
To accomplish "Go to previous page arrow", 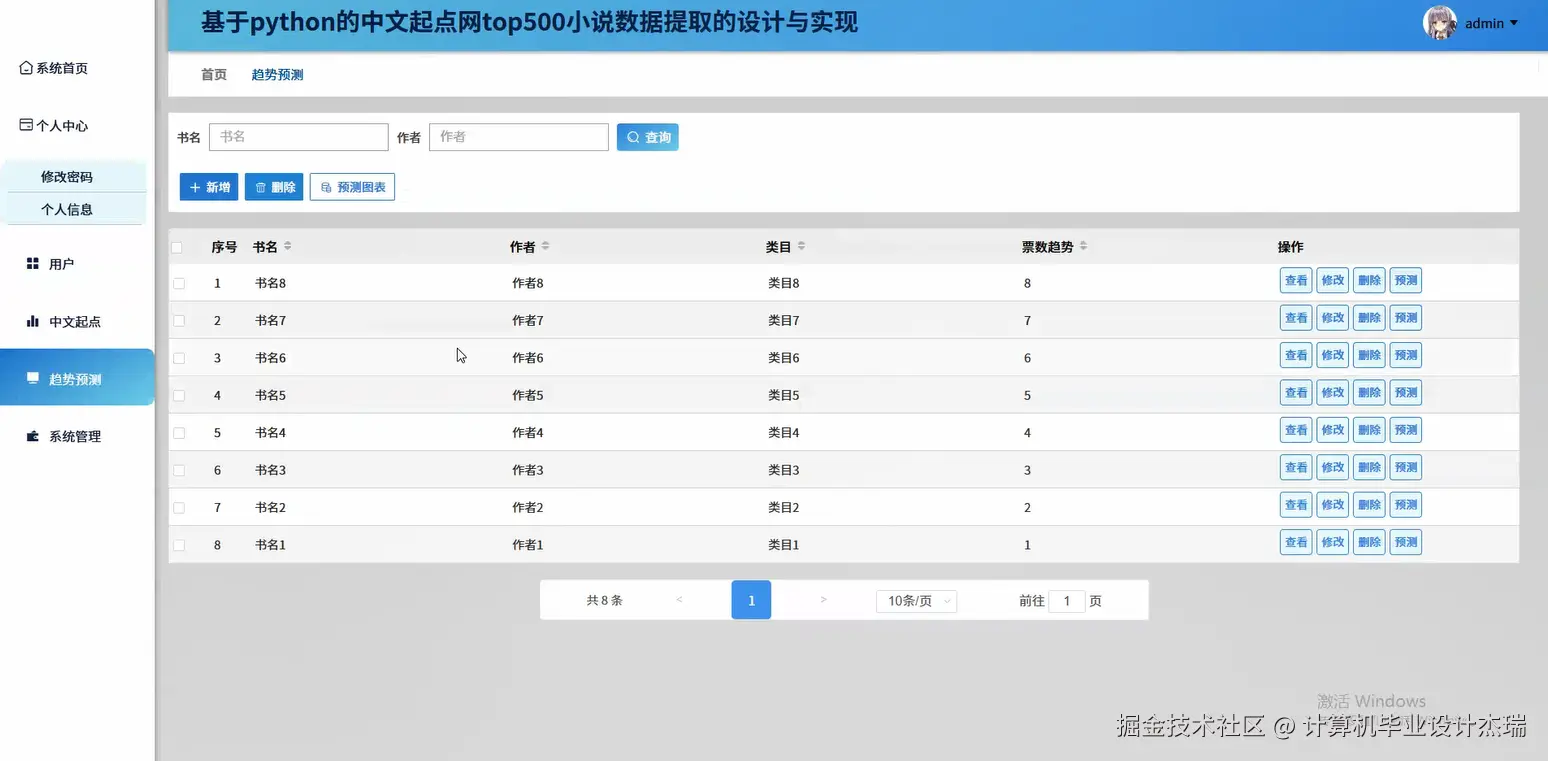I will coord(680,600).
